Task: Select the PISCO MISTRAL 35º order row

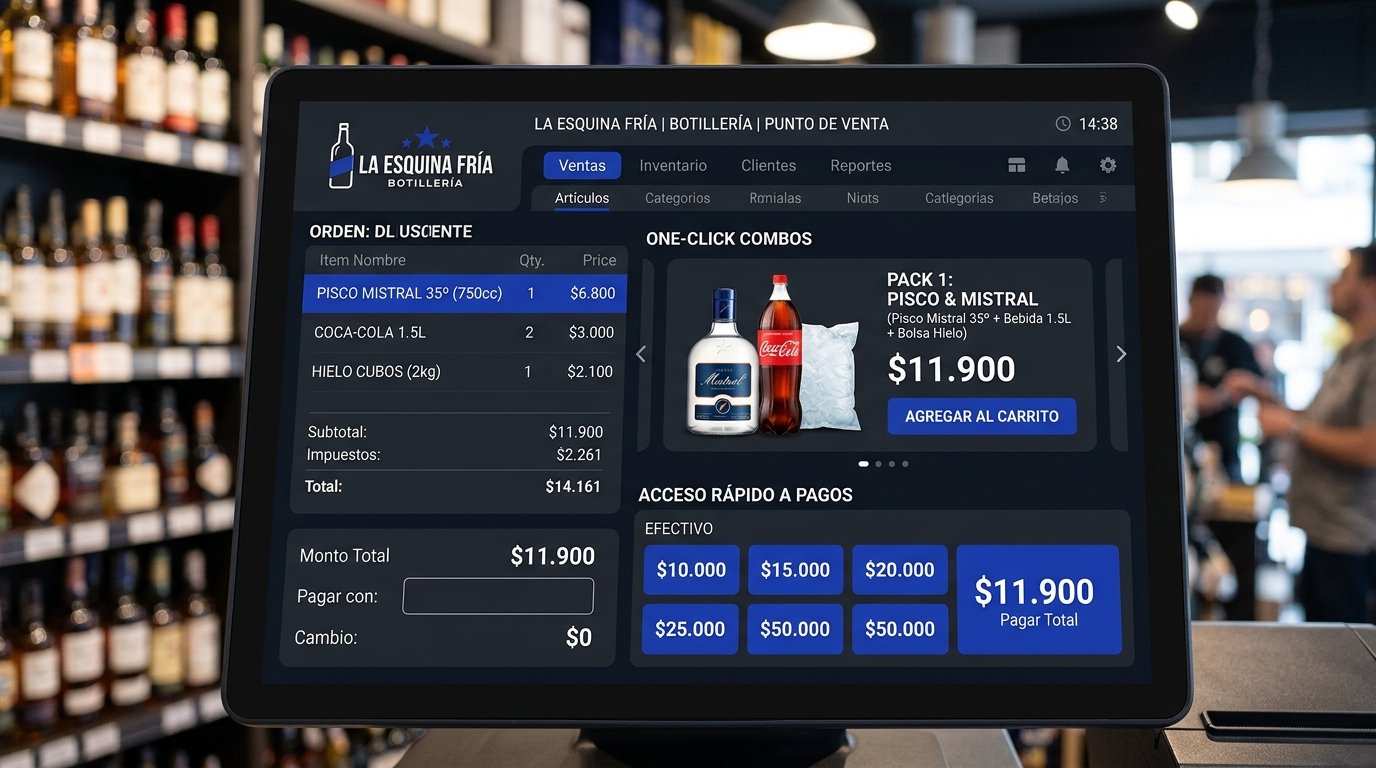Action: pos(464,294)
